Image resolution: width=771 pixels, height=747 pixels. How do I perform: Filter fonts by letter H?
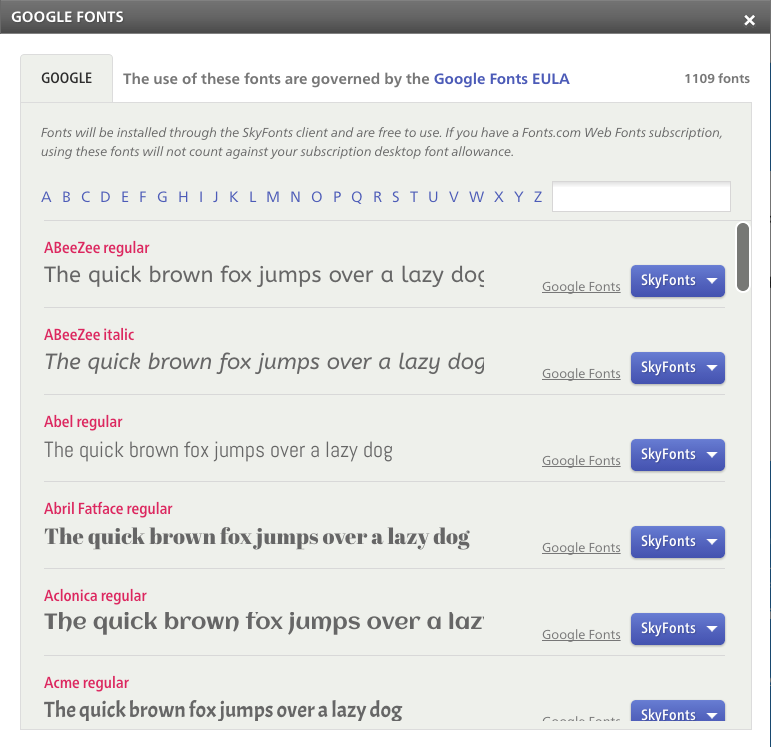(183, 197)
